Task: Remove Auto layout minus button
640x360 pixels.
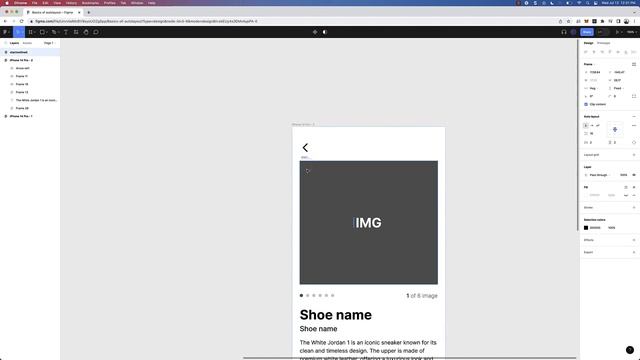Action: [x=634, y=117]
